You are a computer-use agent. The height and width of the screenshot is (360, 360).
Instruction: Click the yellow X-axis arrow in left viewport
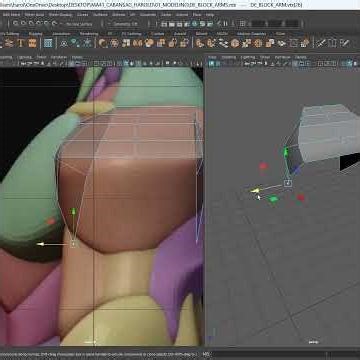click(x=41, y=244)
